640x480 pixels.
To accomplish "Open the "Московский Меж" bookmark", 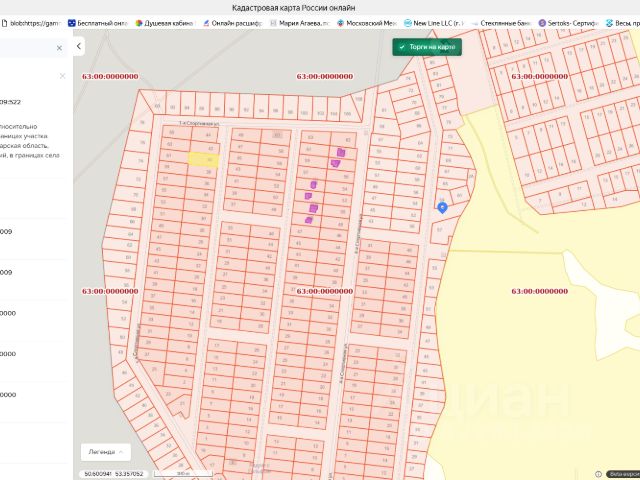I will coord(367,23).
